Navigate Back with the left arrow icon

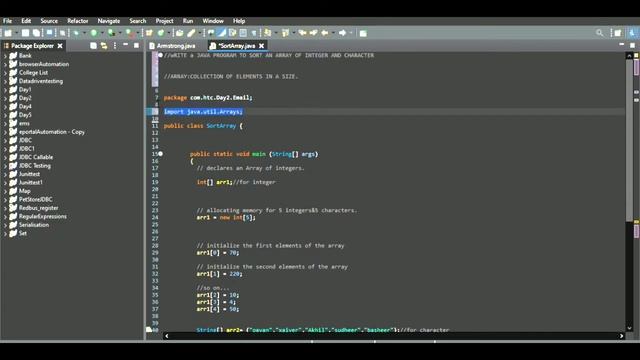tap(325, 33)
